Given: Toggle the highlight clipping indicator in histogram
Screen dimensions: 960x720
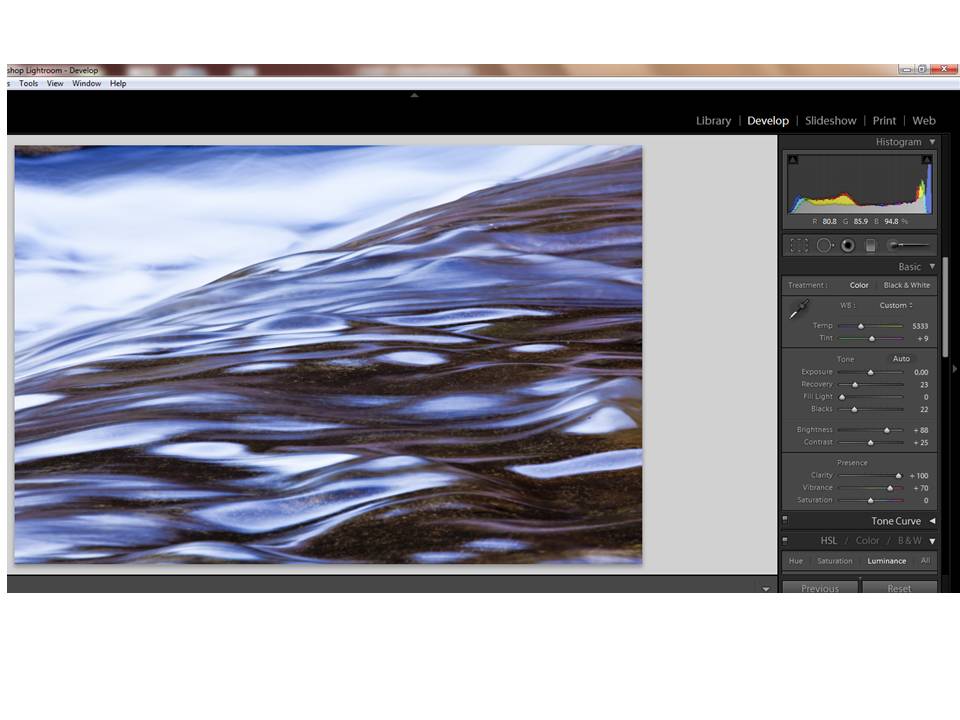Looking at the screenshot, I should tap(926, 160).
